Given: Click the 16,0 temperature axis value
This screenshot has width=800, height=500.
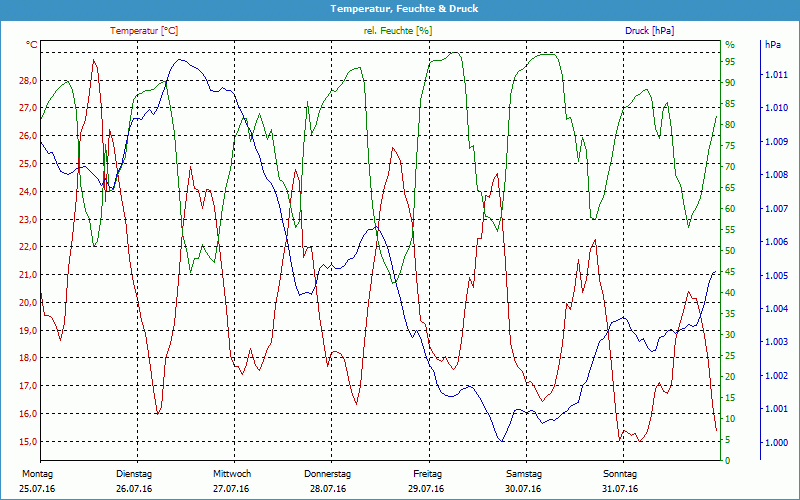Looking at the screenshot, I should (28, 413).
